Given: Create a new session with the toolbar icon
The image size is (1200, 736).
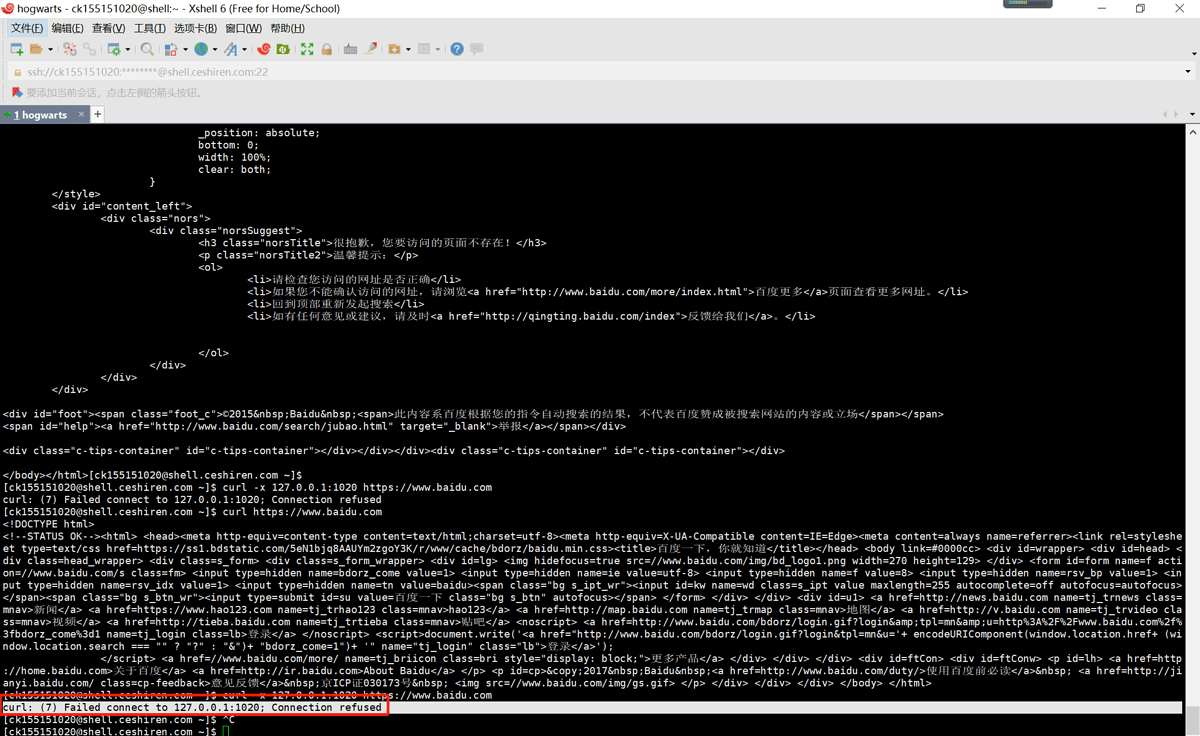Looking at the screenshot, I should click(x=17, y=48).
